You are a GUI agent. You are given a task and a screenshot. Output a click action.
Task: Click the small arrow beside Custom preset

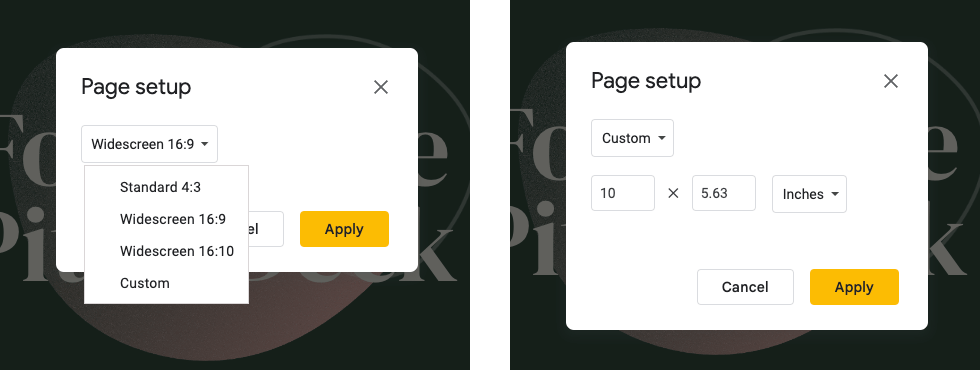click(x=661, y=139)
